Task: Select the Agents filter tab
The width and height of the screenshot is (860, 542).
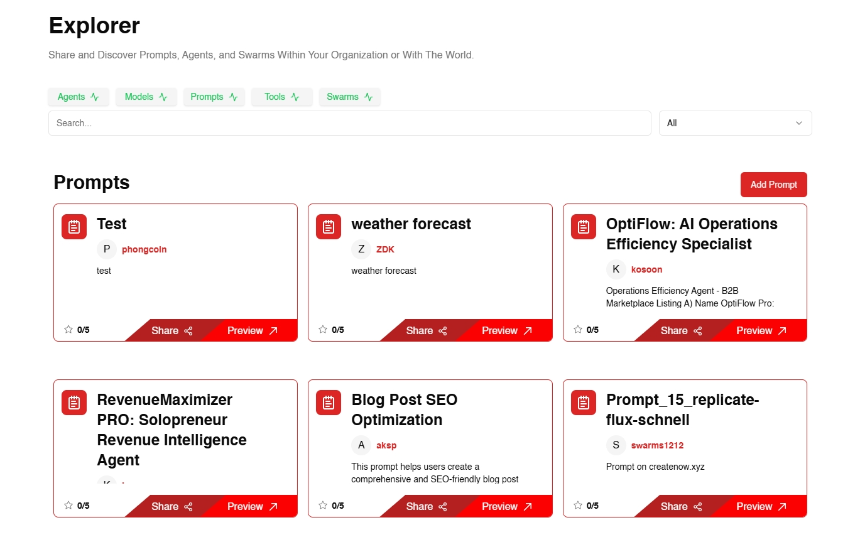Action: 78,97
